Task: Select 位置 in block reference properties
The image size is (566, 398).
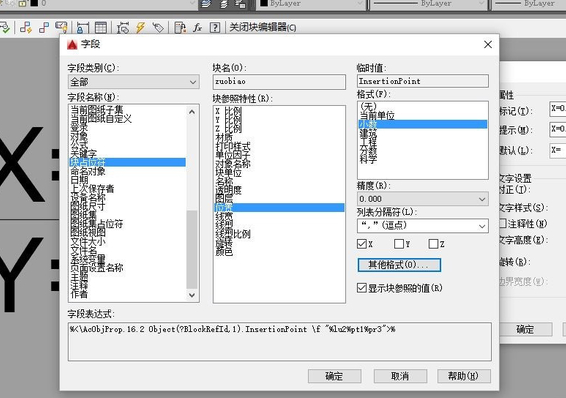Action: pos(279,207)
